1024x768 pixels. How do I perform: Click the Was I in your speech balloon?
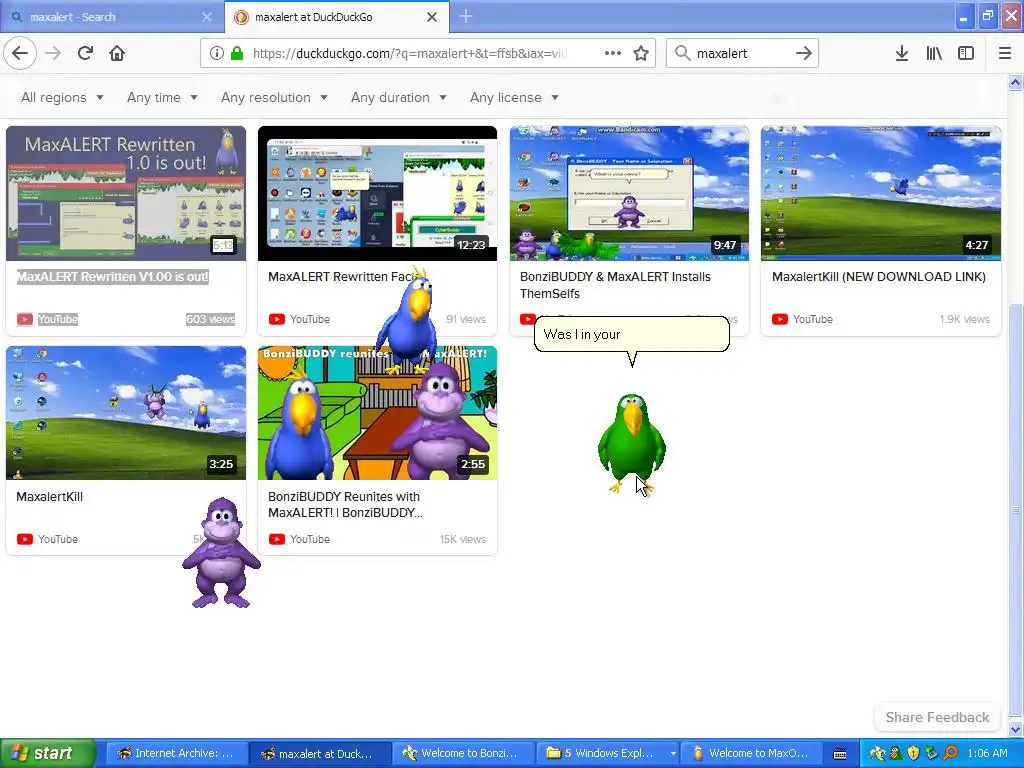point(632,334)
